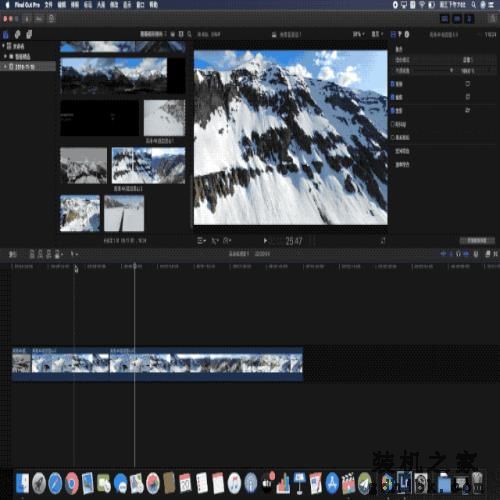500x500 pixels.
Task: Click the Share icon in the toolbar
Action: (x=492, y=19)
